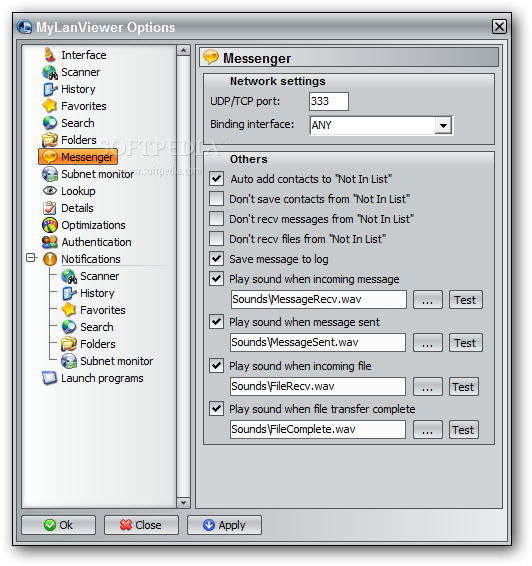Open the Details options page
Viewport: 532px width, 566px height.
coord(77,208)
